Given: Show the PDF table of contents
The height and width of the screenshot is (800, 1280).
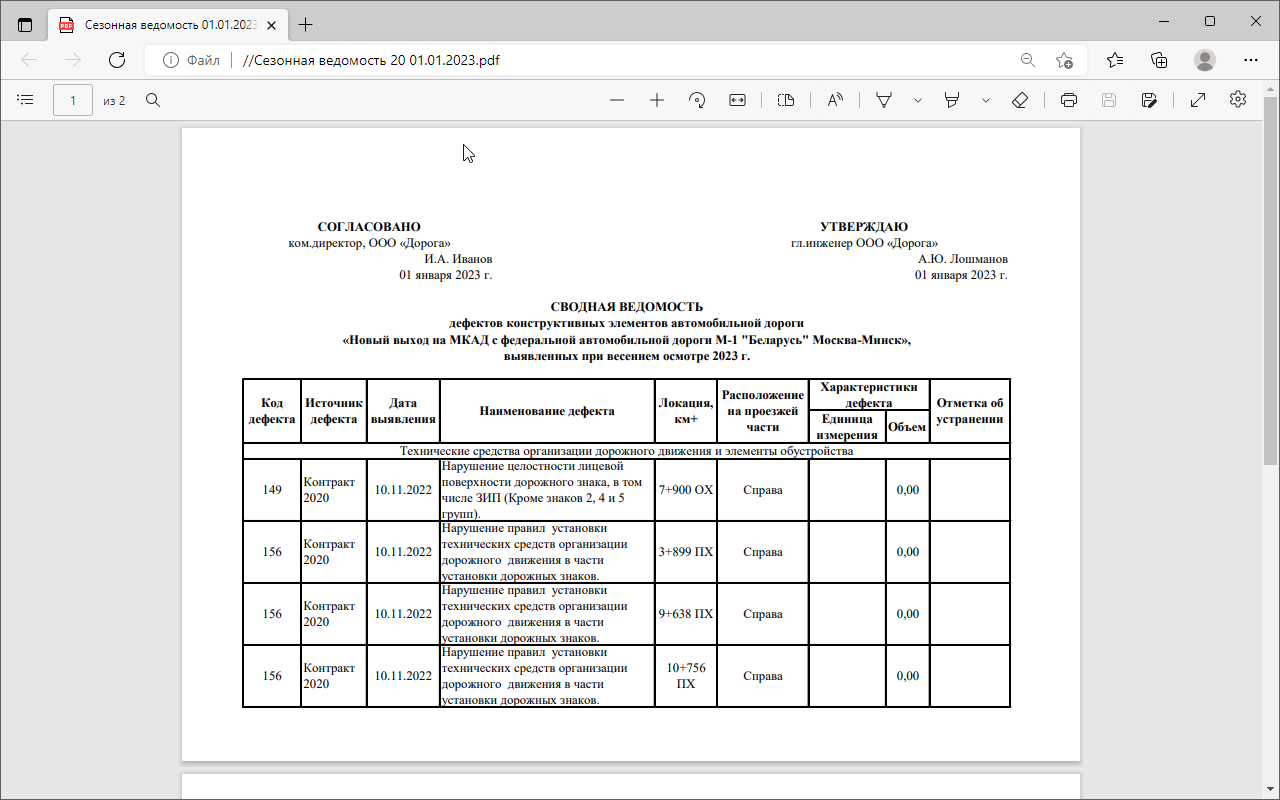Looking at the screenshot, I should 26,100.
